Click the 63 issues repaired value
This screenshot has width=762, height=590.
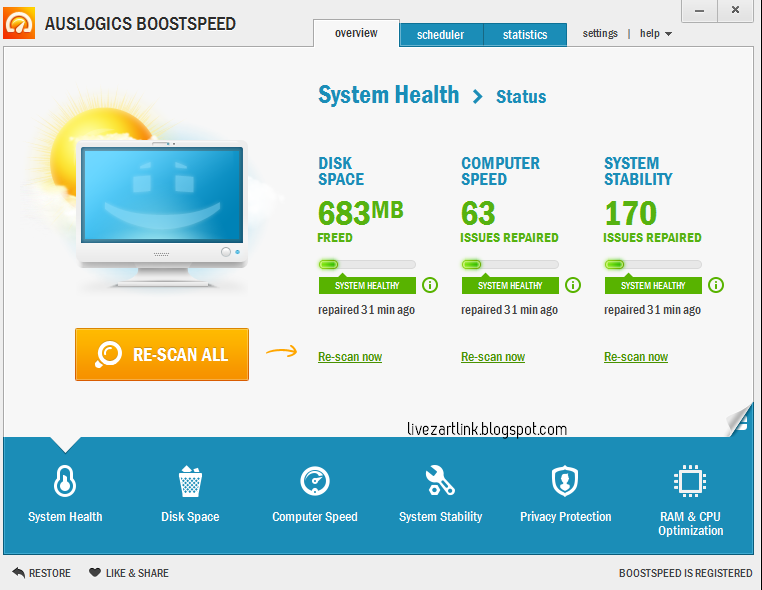point(478,213)
